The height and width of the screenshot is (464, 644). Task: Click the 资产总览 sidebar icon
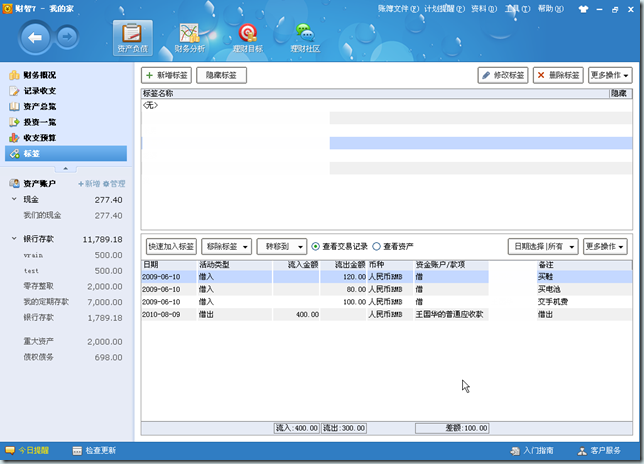[14, 106]
